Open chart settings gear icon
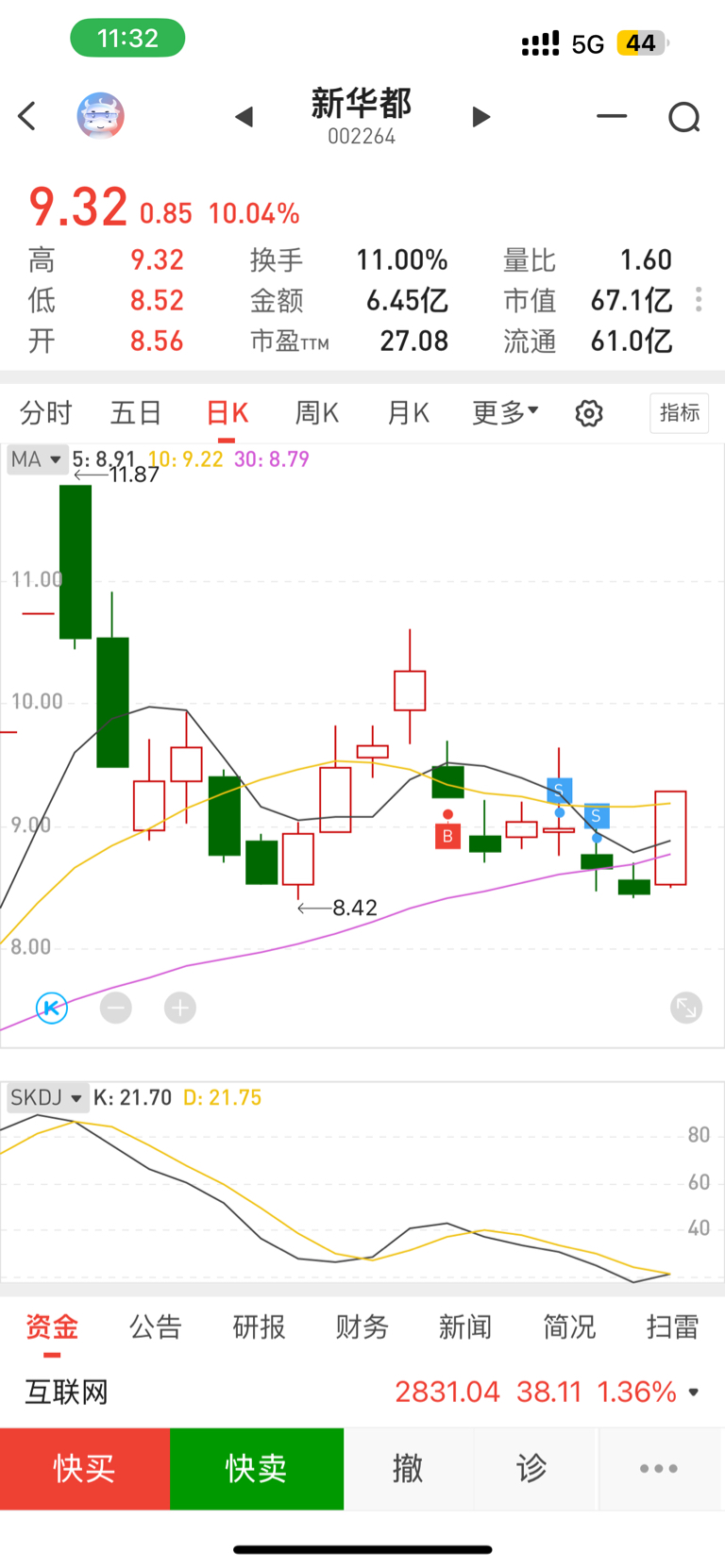 tap(589, 413)
